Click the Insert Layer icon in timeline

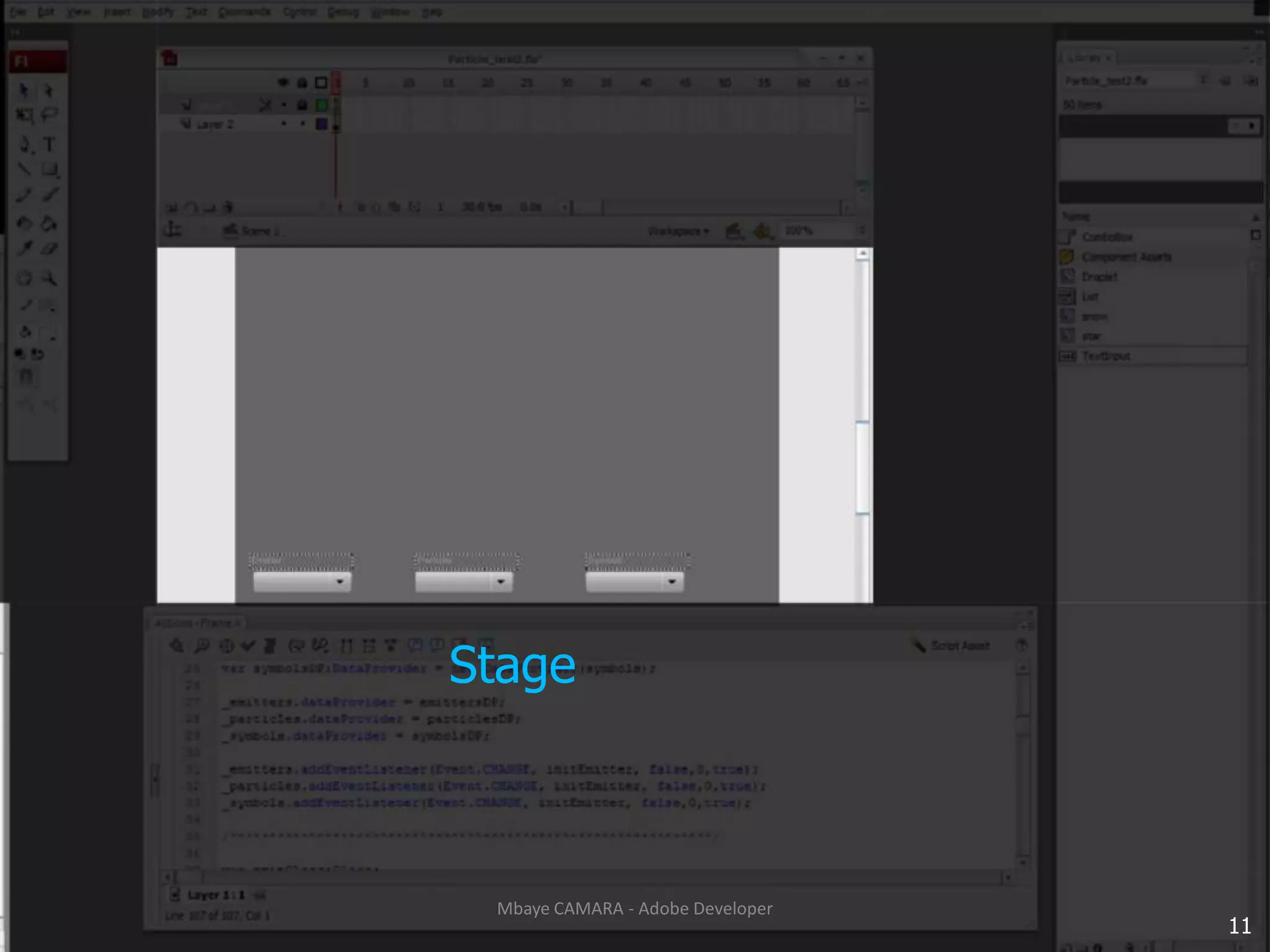point(171,208)
